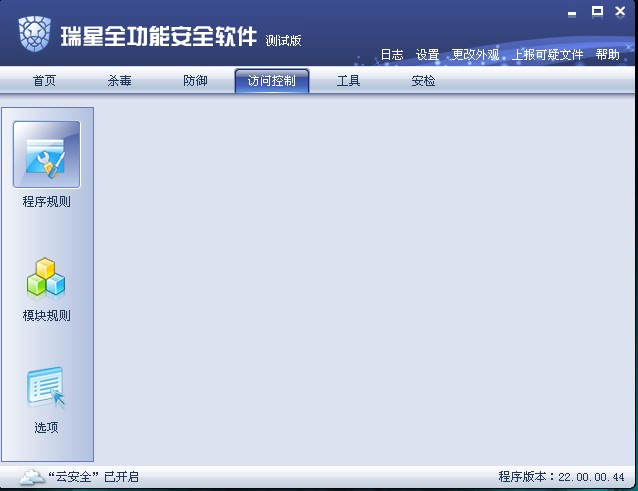Click the 瑞星全功能安全软件 title text
The height and width of the screenshot is (491, 638).
coord(159,36)
